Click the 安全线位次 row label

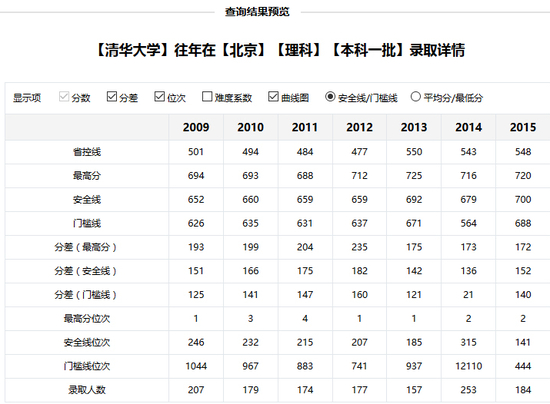[x=87, y=343]
